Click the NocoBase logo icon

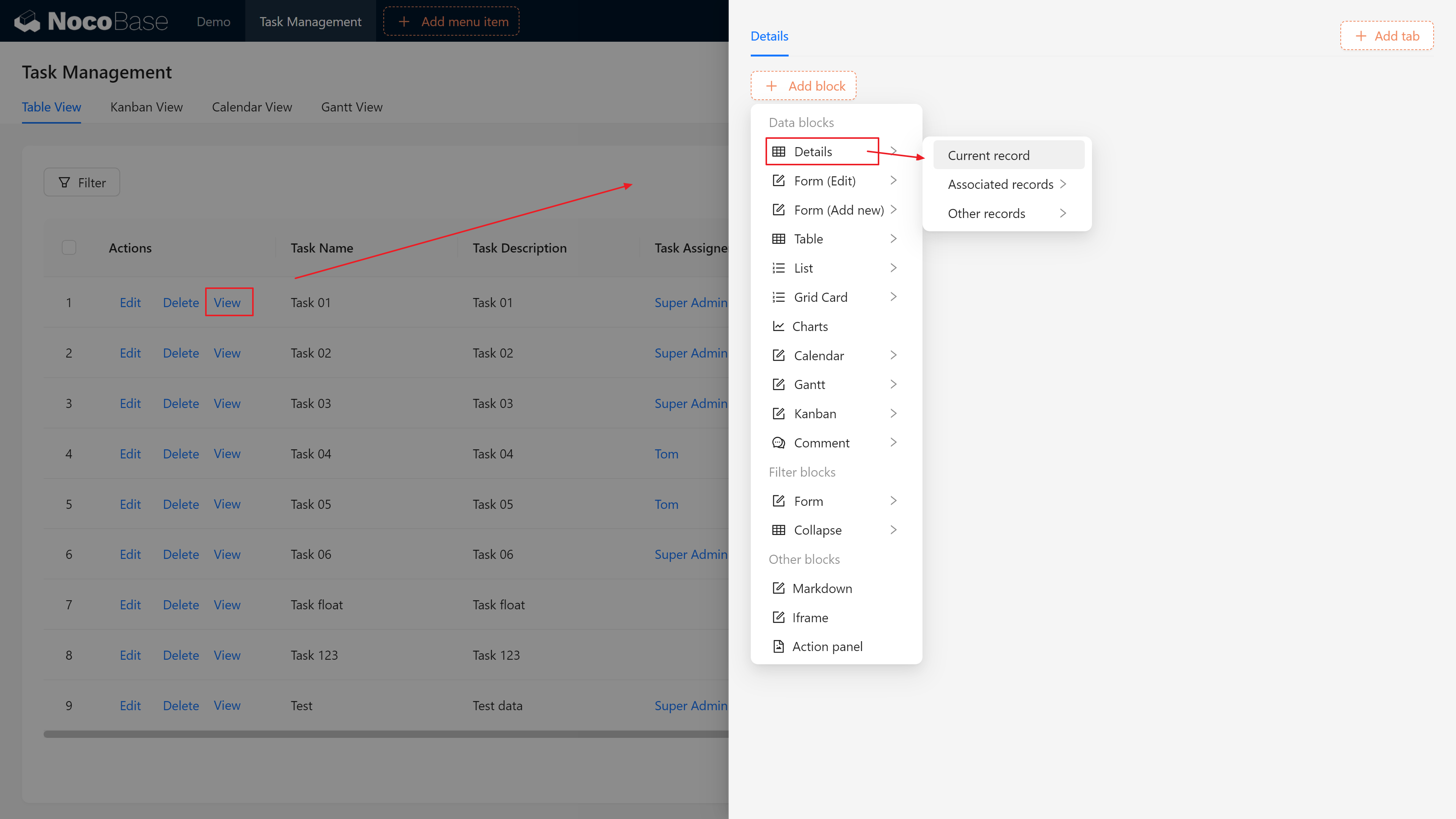click(27, 22)
